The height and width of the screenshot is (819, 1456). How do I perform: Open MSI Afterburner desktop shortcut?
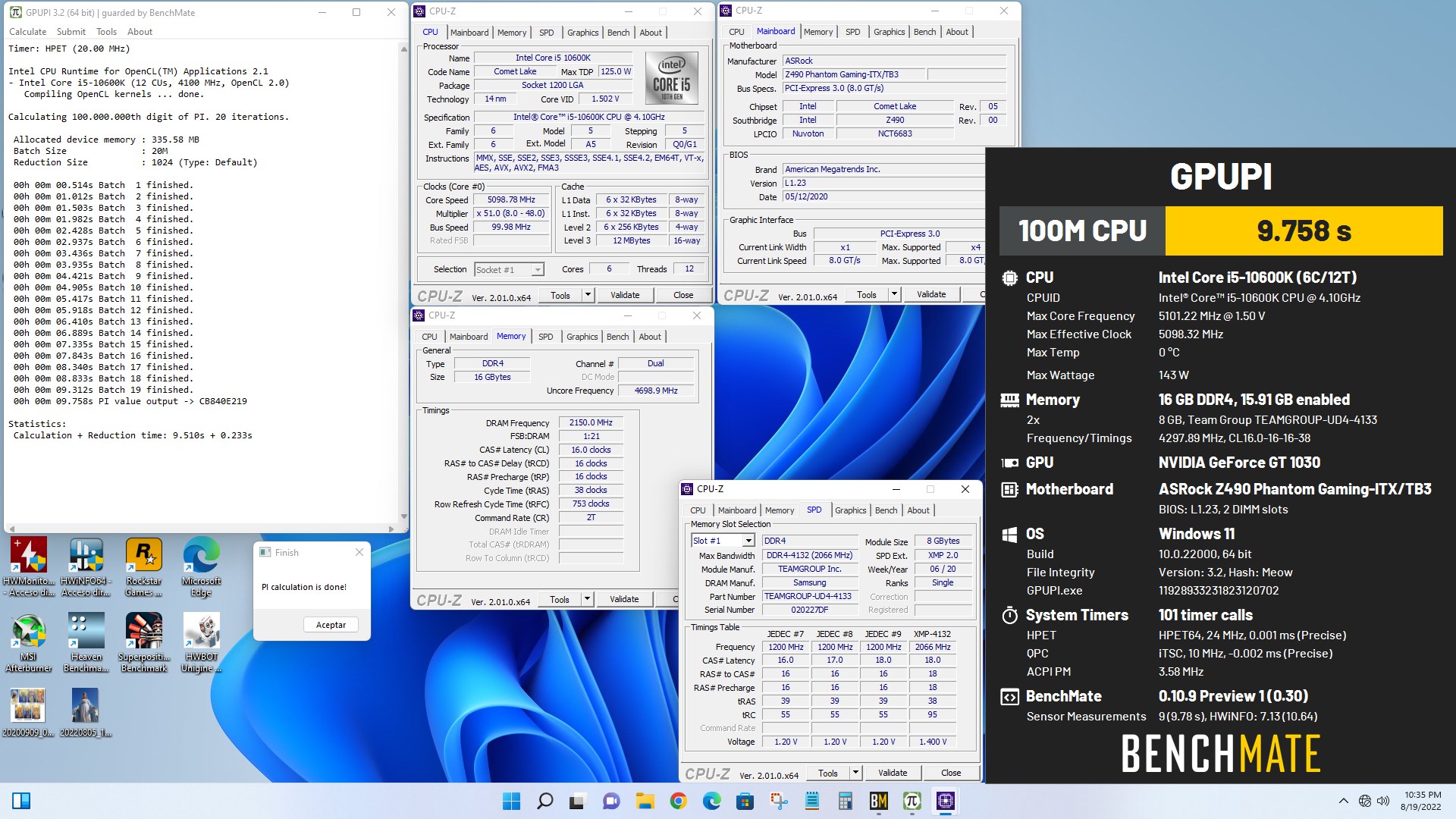[x=29, y=642]
